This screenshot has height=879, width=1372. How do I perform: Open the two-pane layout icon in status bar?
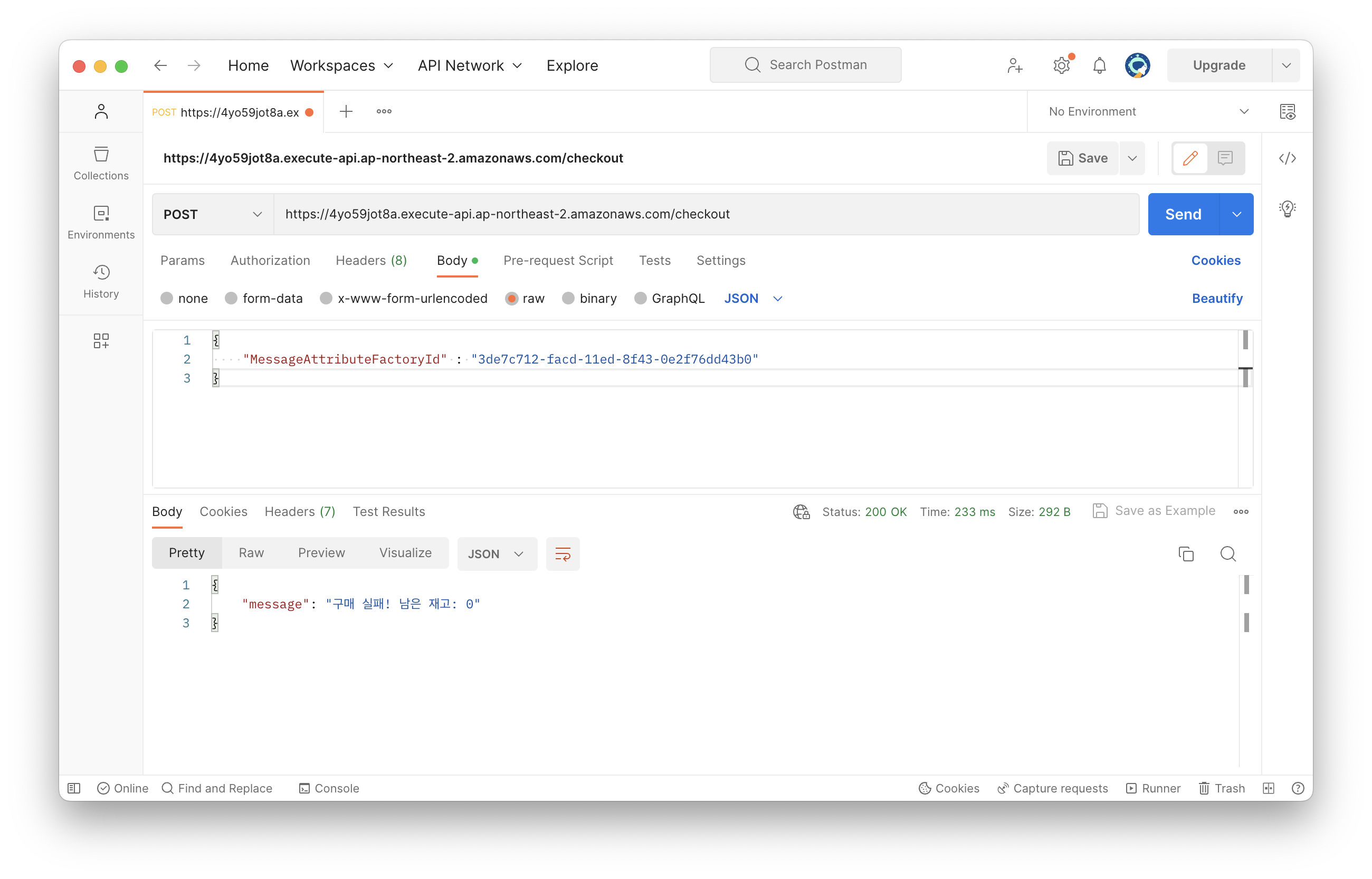coord(1268,788)
